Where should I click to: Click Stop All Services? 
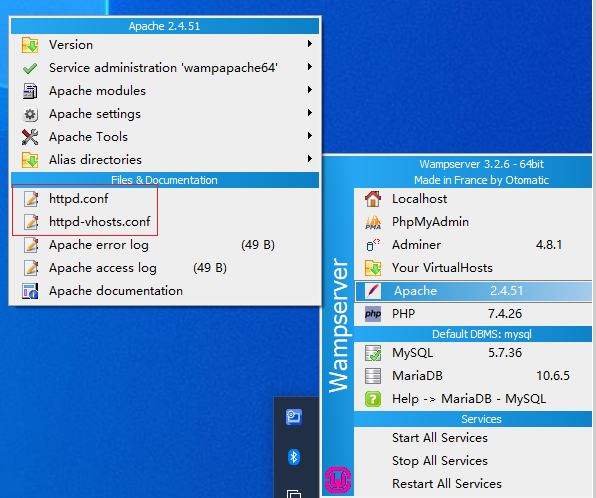[473, 461]
